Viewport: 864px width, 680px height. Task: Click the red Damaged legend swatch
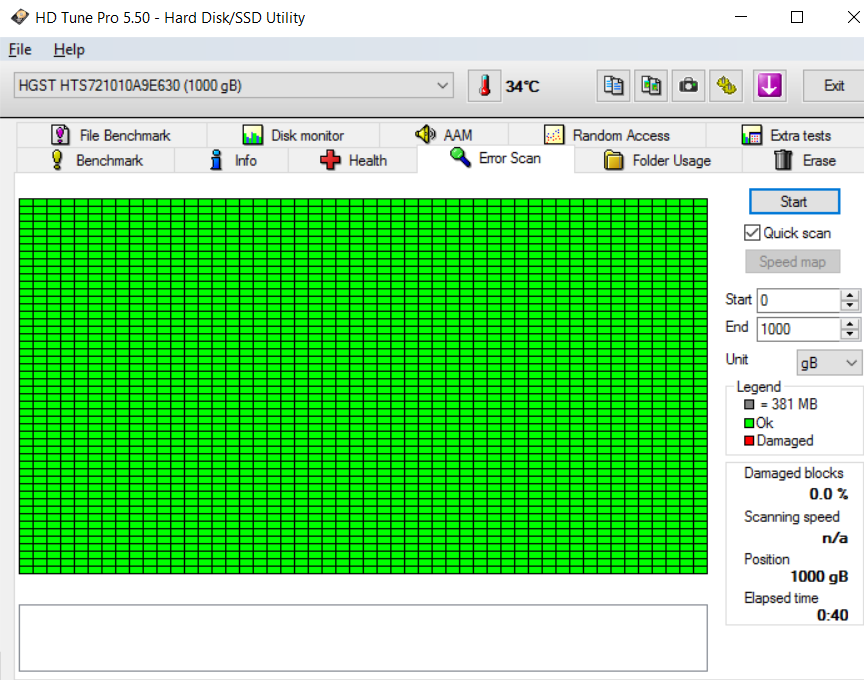[x=749, y=441]
